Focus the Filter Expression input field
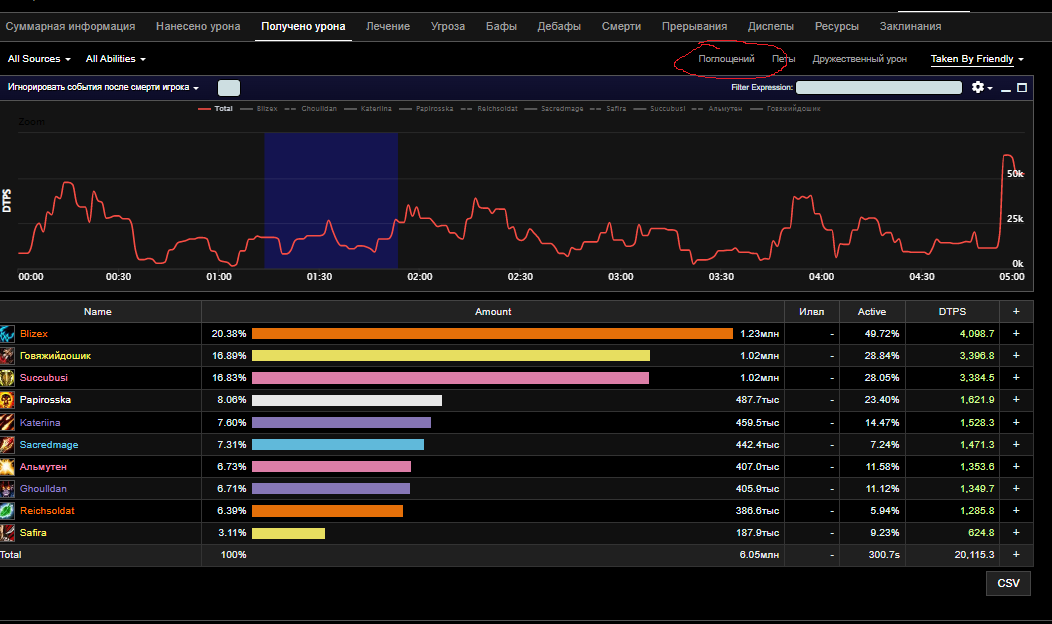 [878, 88]
